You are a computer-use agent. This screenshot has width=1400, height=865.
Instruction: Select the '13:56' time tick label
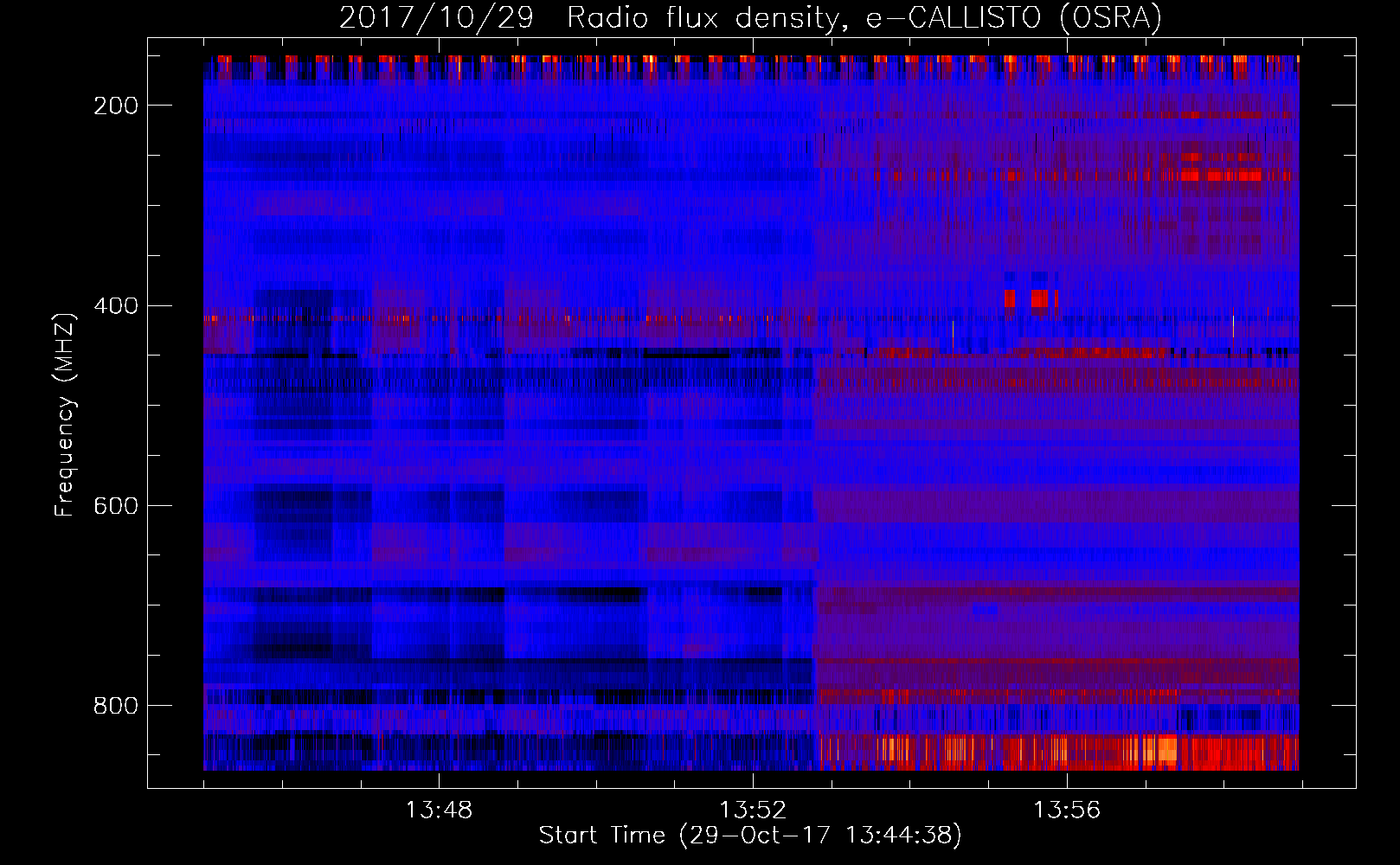[1067, 811]
